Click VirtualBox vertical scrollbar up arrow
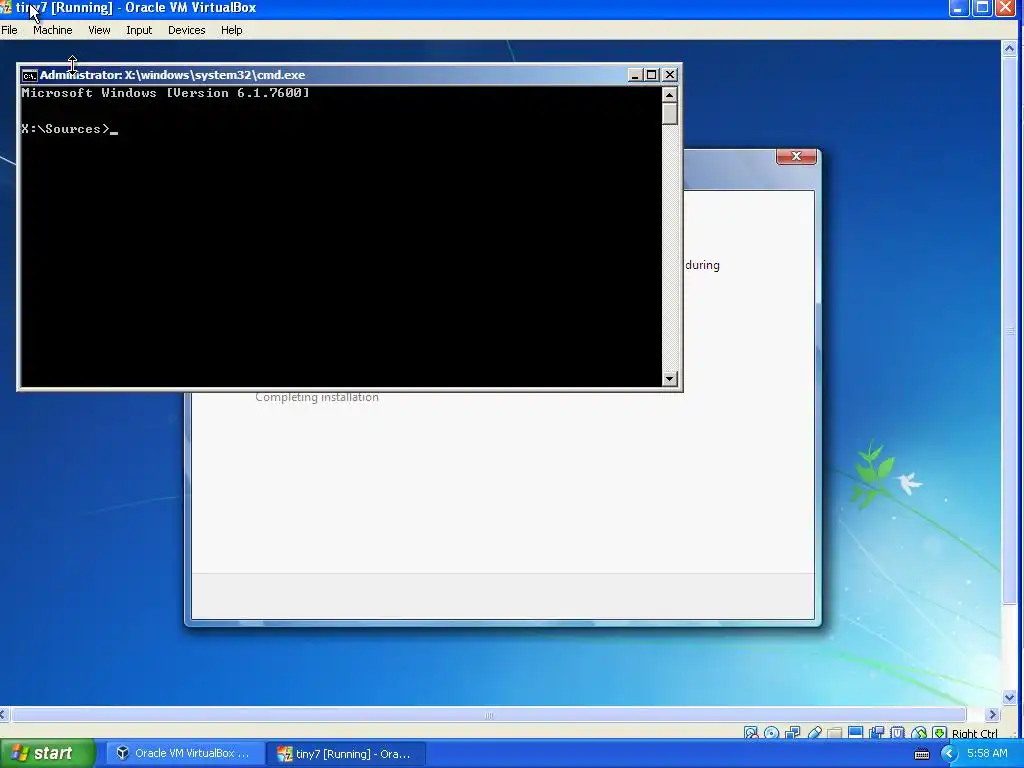Viewport: 1024px width, 768px height. (1010, 48)
